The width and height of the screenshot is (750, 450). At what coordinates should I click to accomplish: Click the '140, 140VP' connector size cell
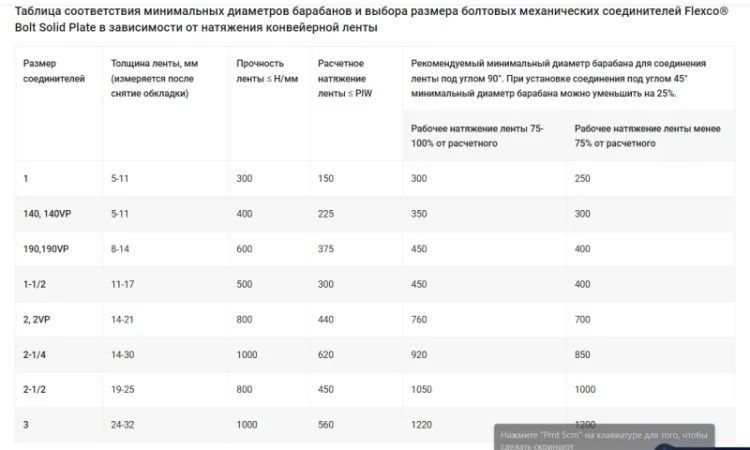(47, 214)
